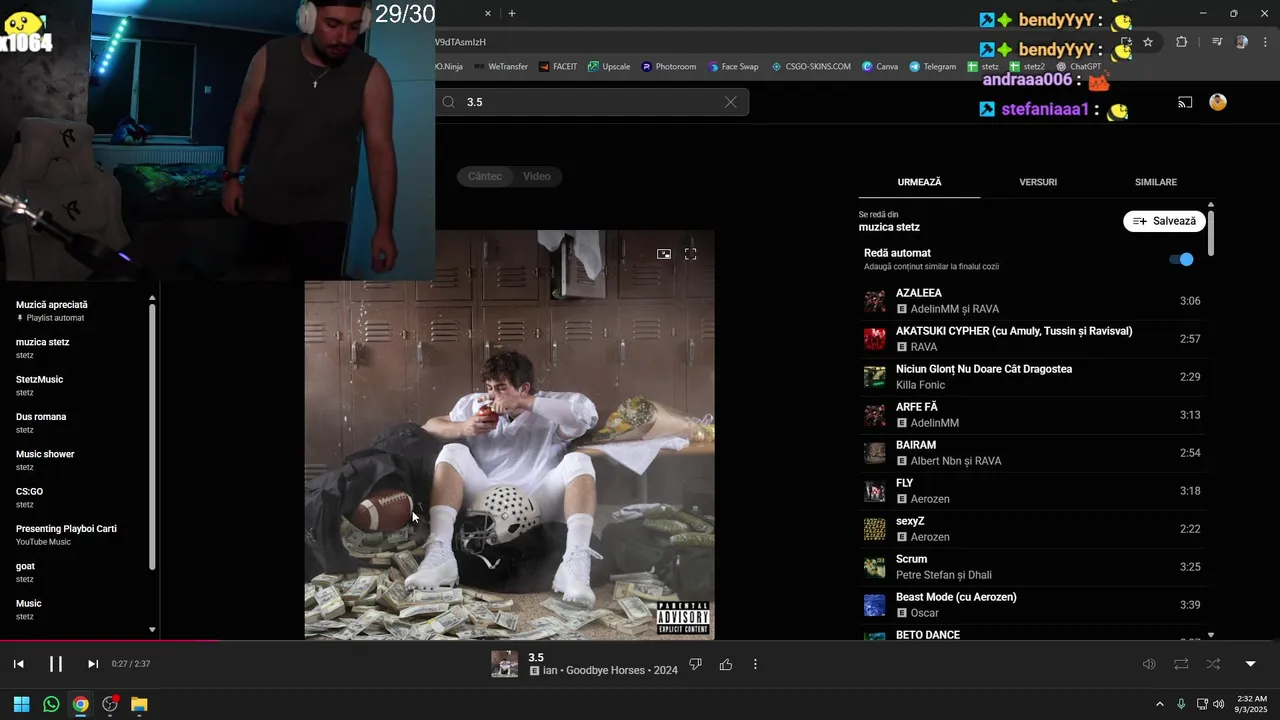Open the WeTransfer bookmark
1280x720 pixels.
tap(501, 67)
